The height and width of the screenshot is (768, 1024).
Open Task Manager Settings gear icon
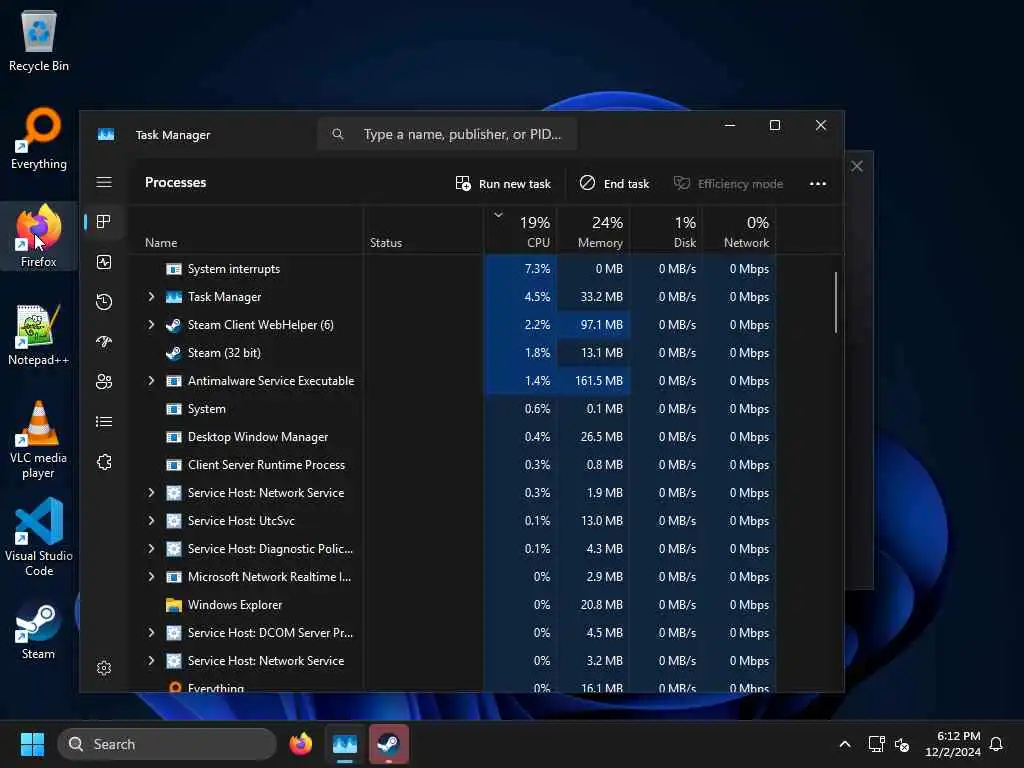point(104,668)
